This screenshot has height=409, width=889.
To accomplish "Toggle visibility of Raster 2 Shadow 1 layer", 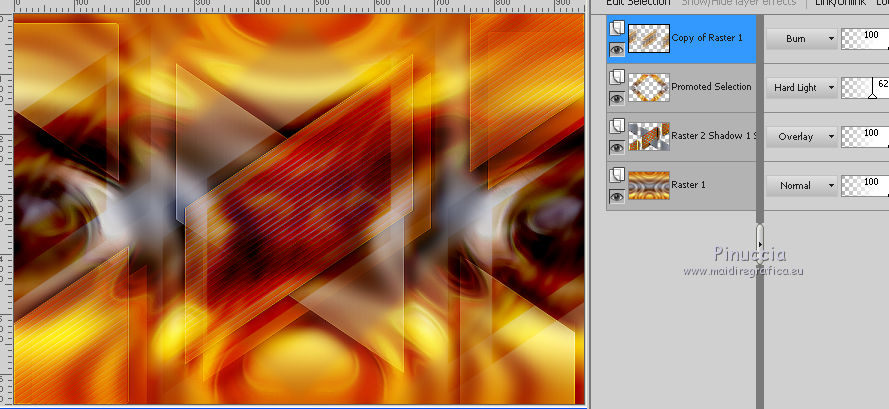I will pos(616,147).
